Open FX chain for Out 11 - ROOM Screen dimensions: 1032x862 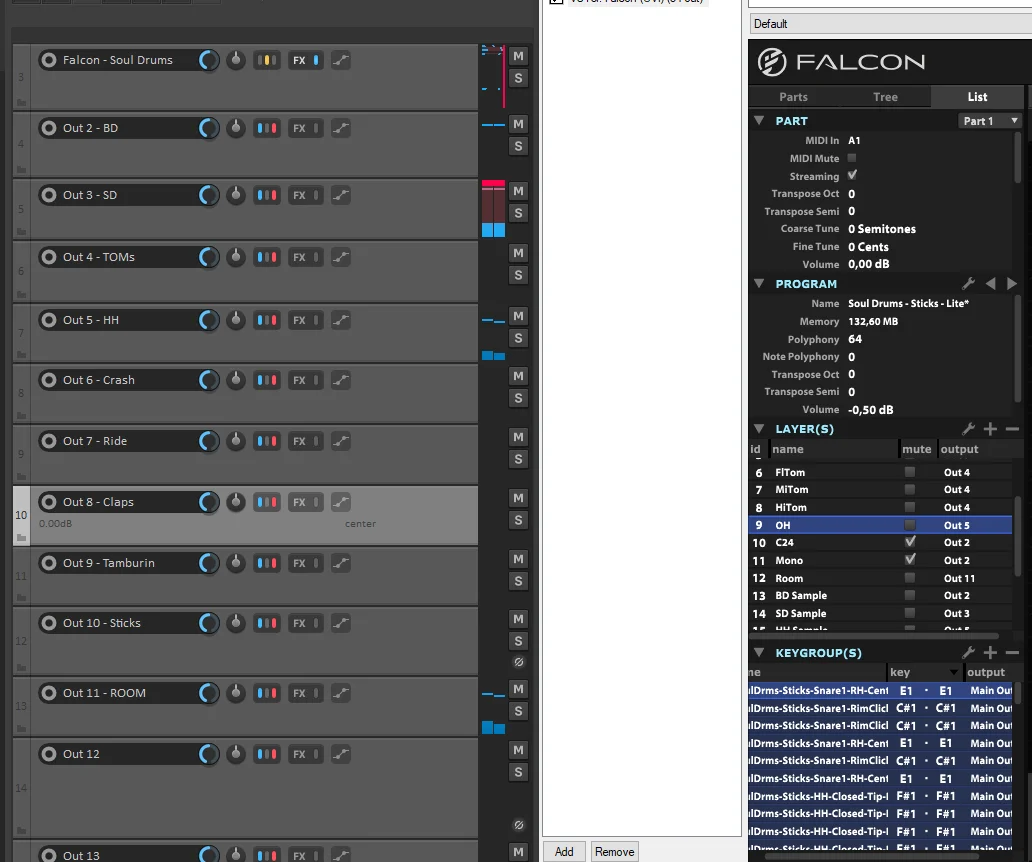299,694
